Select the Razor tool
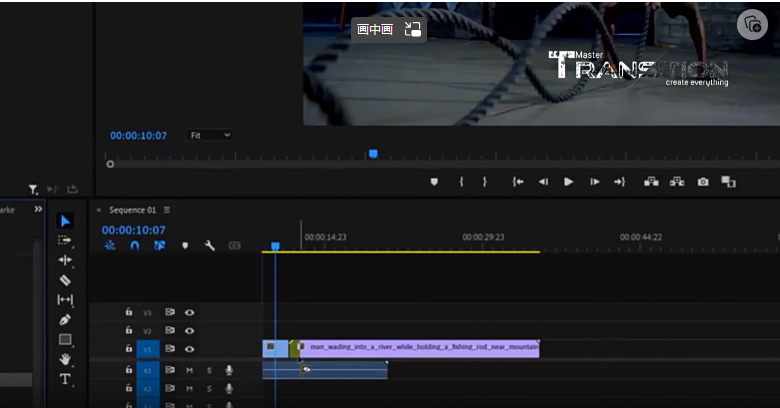 tap(65, 280)
